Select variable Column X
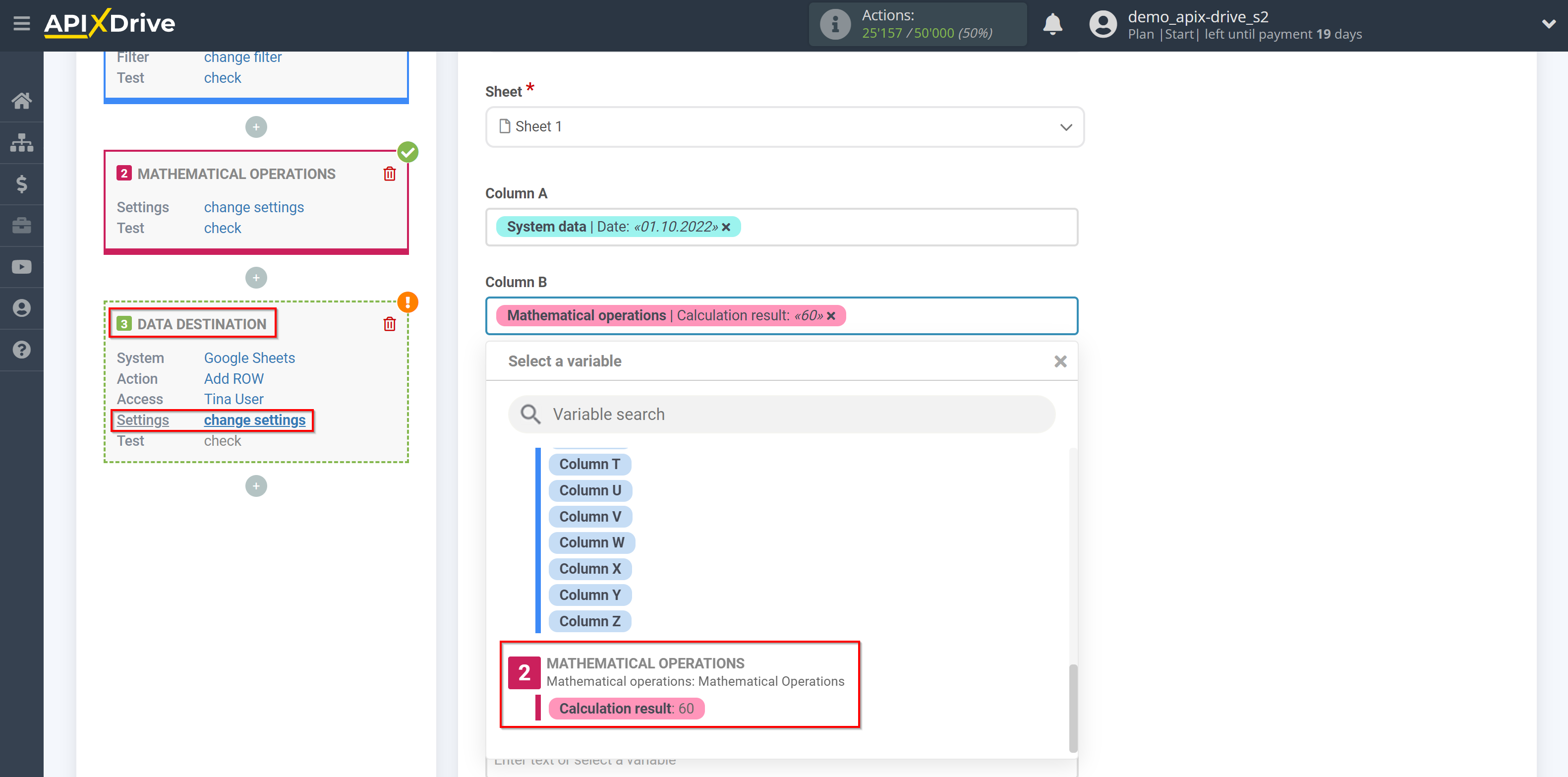Screen dimensions: 1568x777 pos(590,569)
